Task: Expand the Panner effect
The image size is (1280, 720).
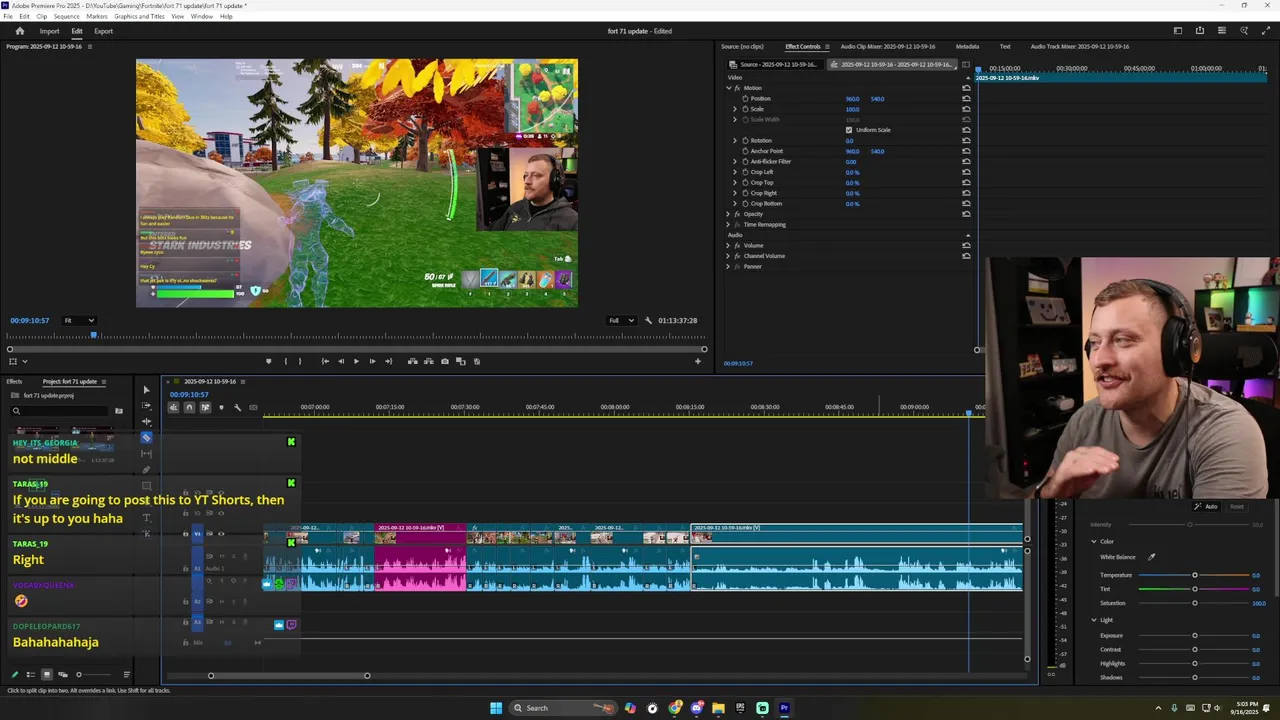Action: coord(728,266)
